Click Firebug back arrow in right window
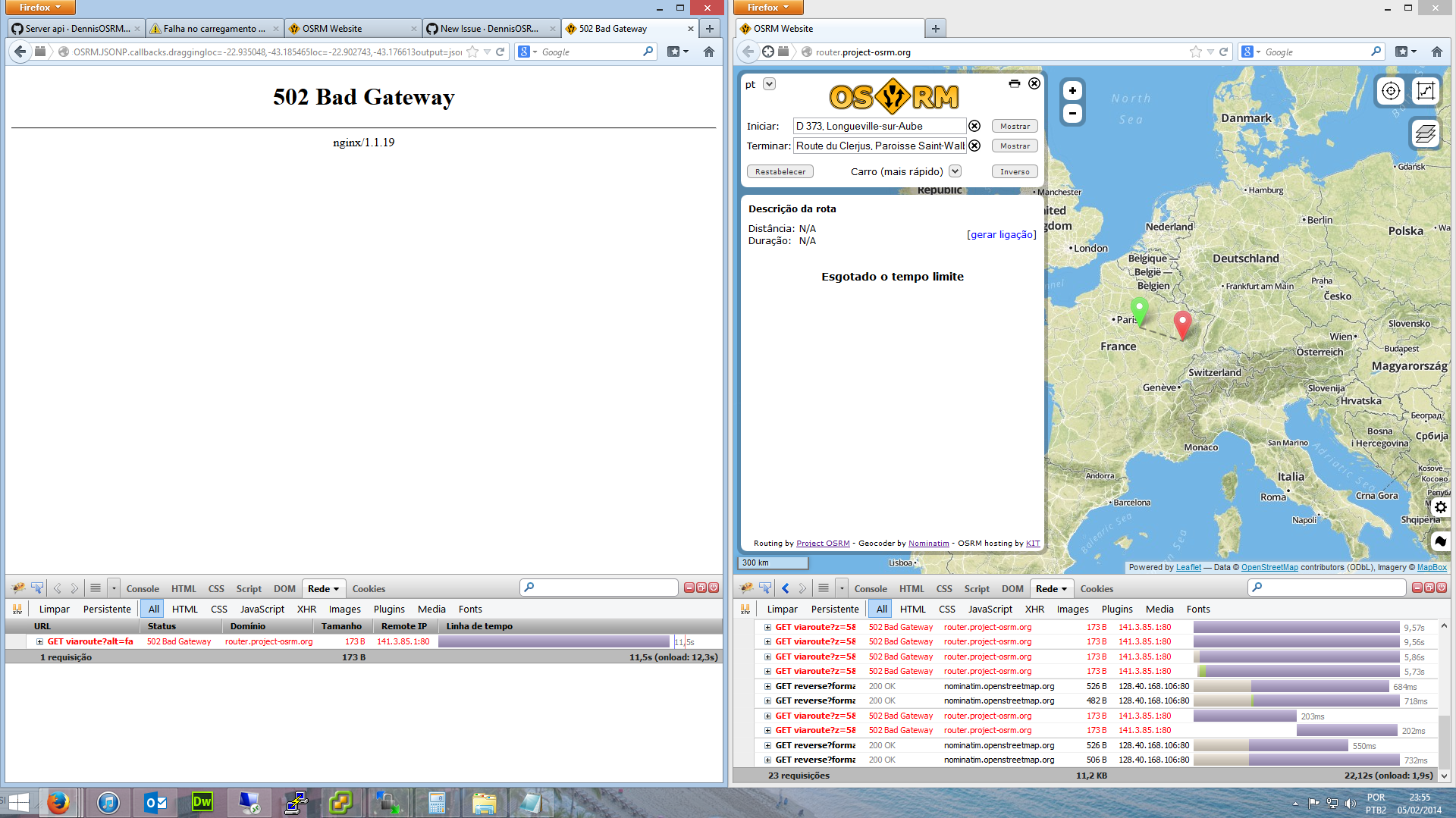 click(786, 588)
